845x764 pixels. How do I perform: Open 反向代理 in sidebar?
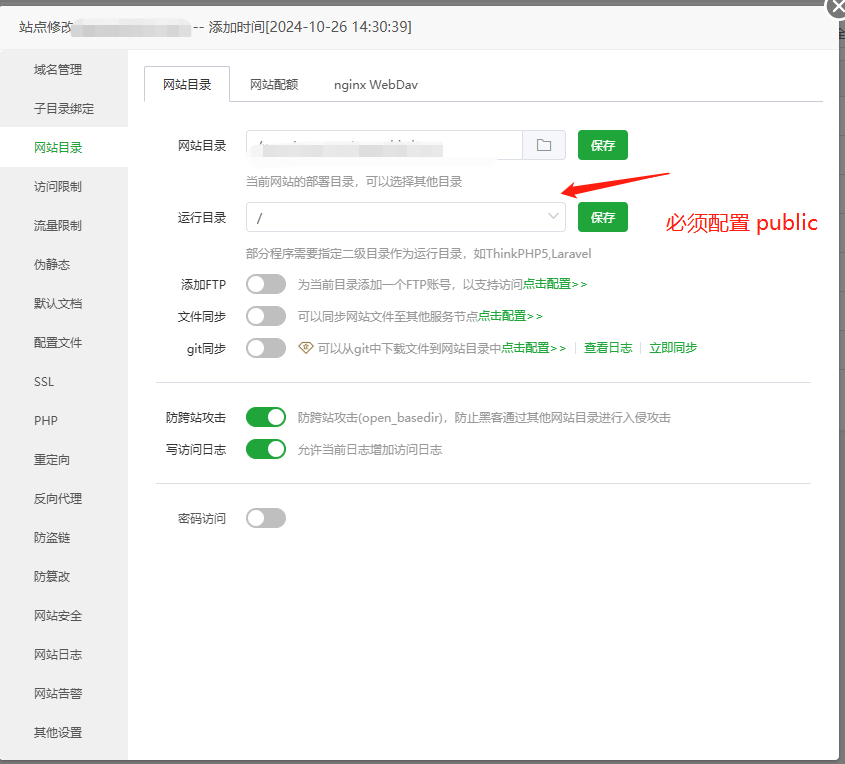(x=58, y=498)
